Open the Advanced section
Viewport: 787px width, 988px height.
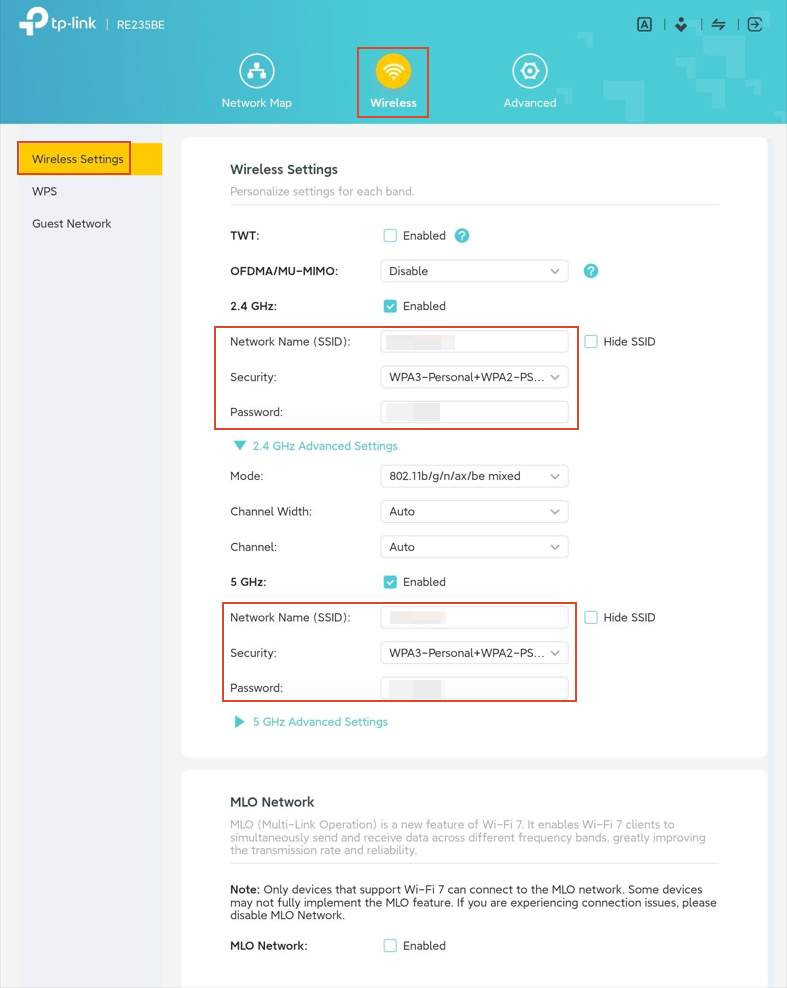tap(530, 82)
